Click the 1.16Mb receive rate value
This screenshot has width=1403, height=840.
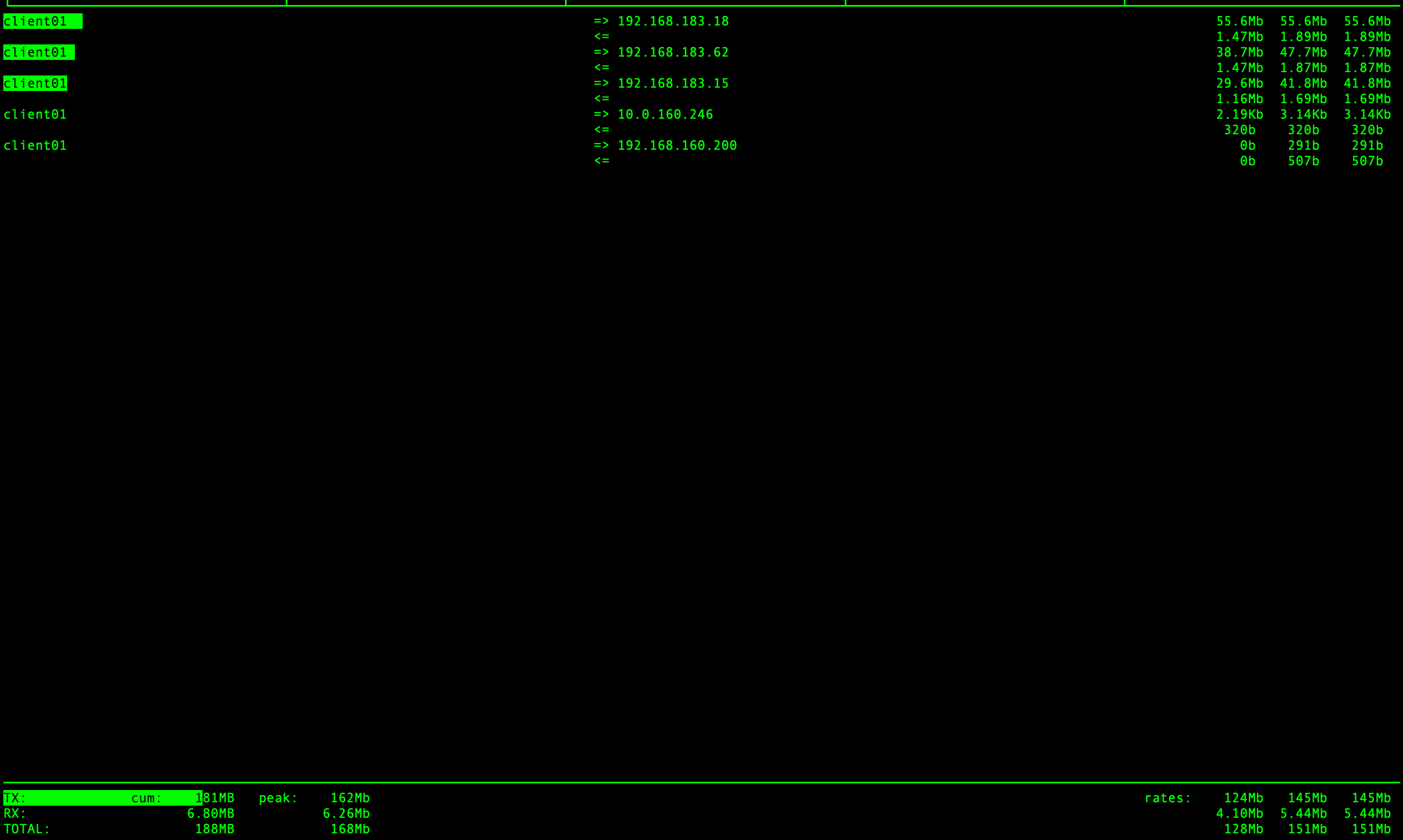point(1239,99)
